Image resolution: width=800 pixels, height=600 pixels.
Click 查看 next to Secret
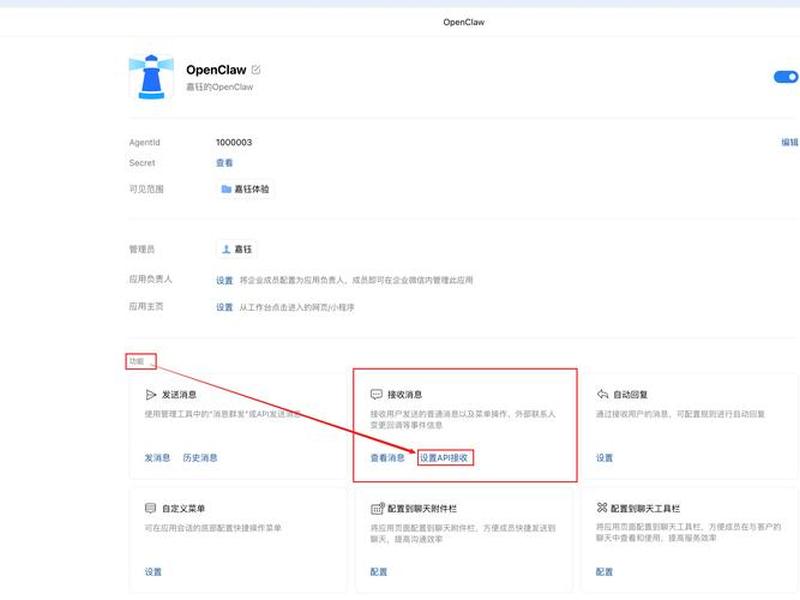click(224, 163)
